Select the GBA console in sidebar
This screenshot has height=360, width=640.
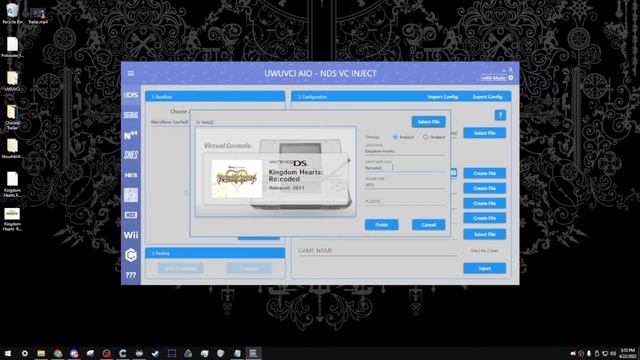click(131, 115)
